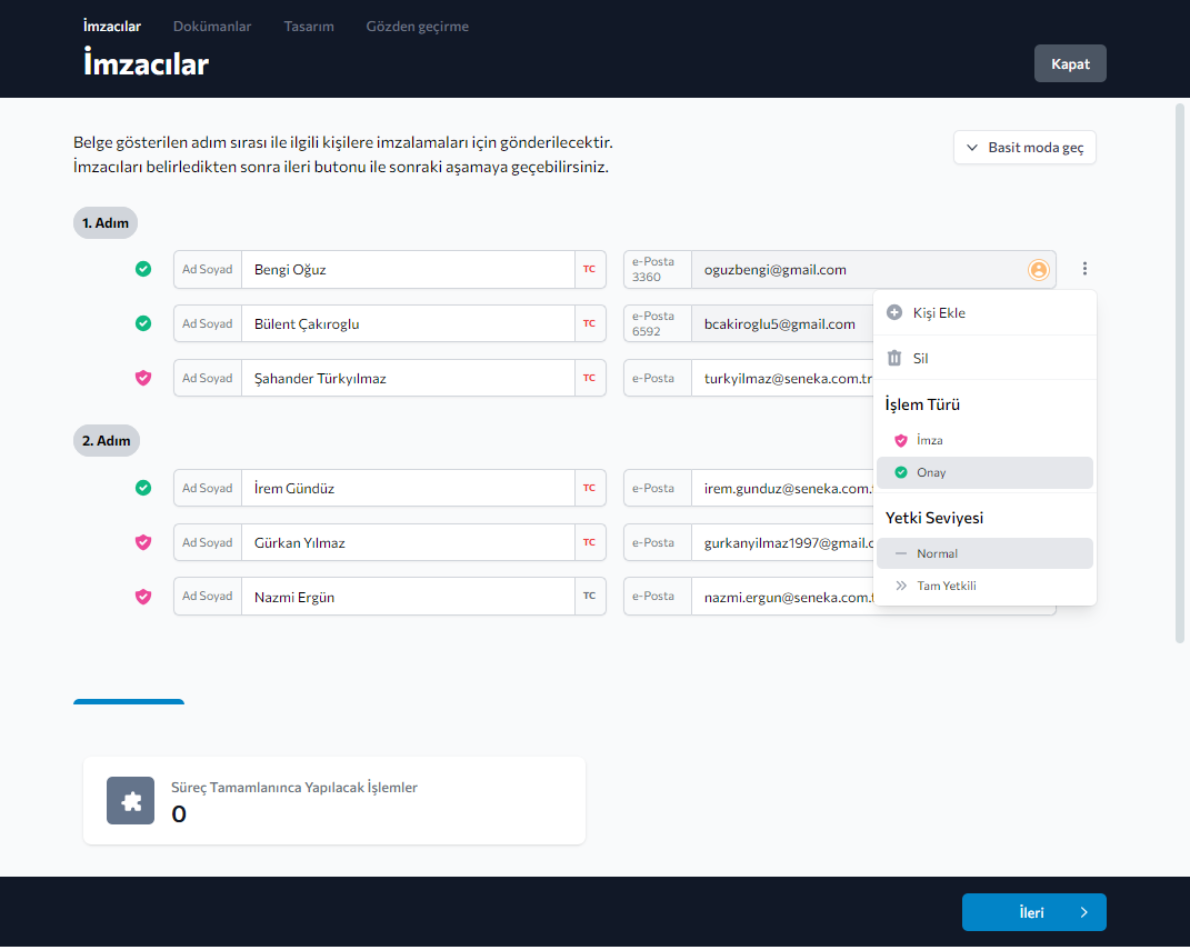This screenshot has width=1190, height=947.
Task: Click the green approval icon beside Bülent Çakıroglu
Action: pos(143,323)
